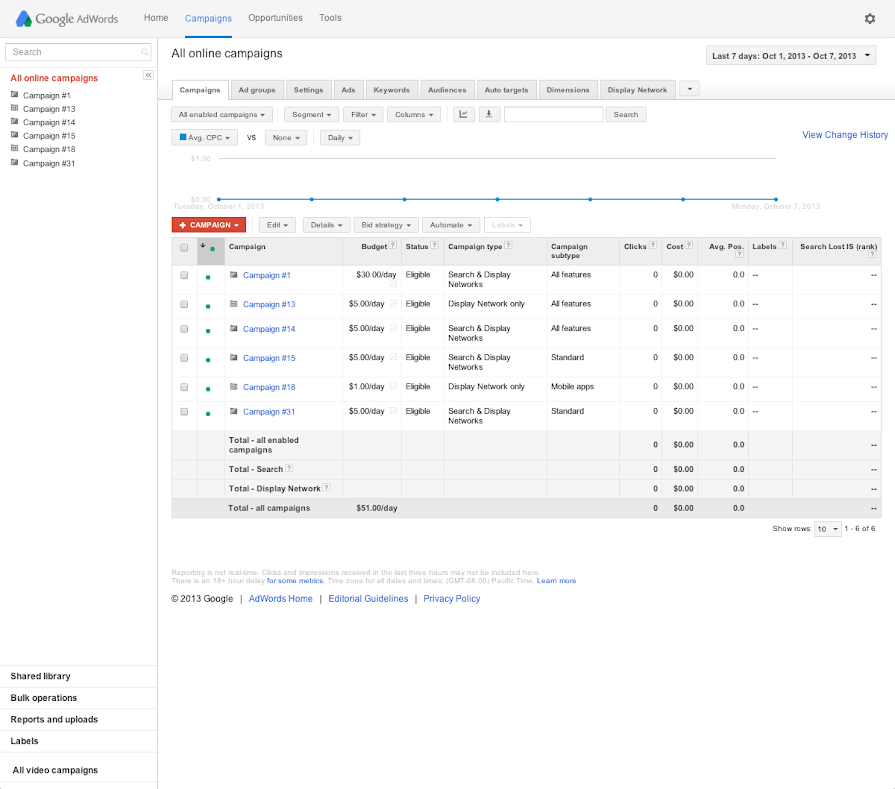
Task: Click the help icon beside Campaign type
Action: coord(508,246)
